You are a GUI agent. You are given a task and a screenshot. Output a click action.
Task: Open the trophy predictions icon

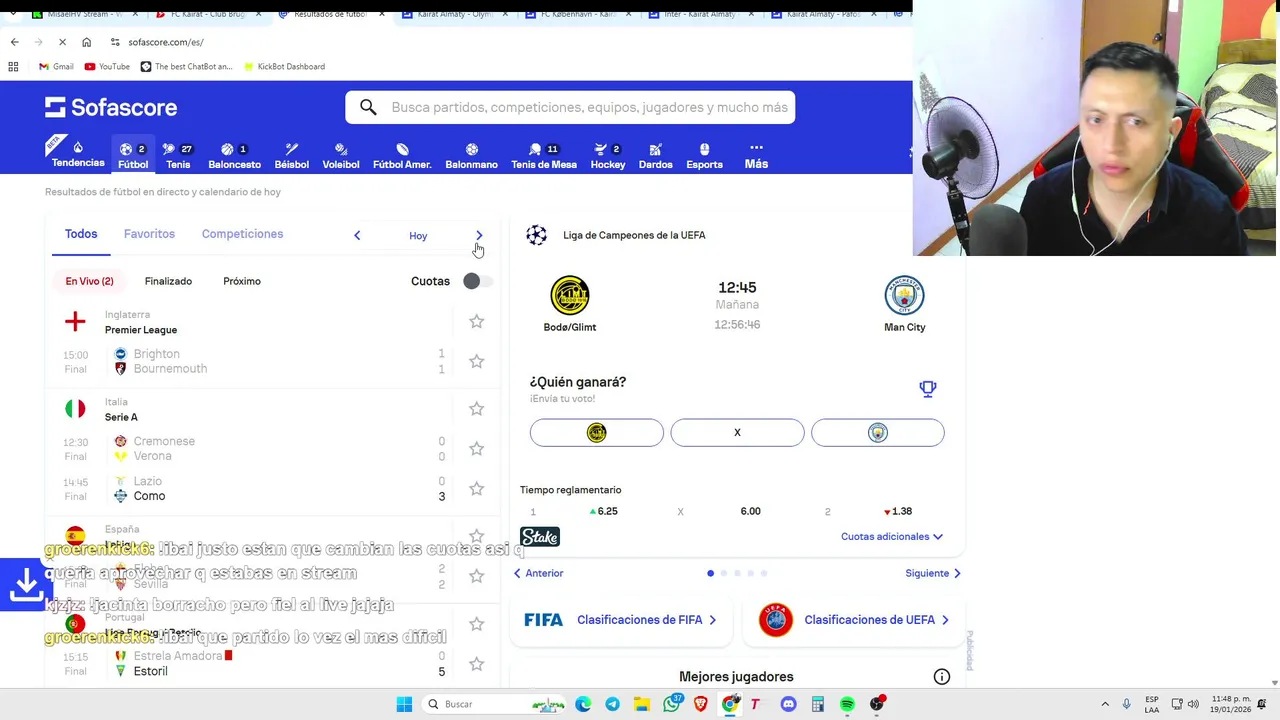928,388
